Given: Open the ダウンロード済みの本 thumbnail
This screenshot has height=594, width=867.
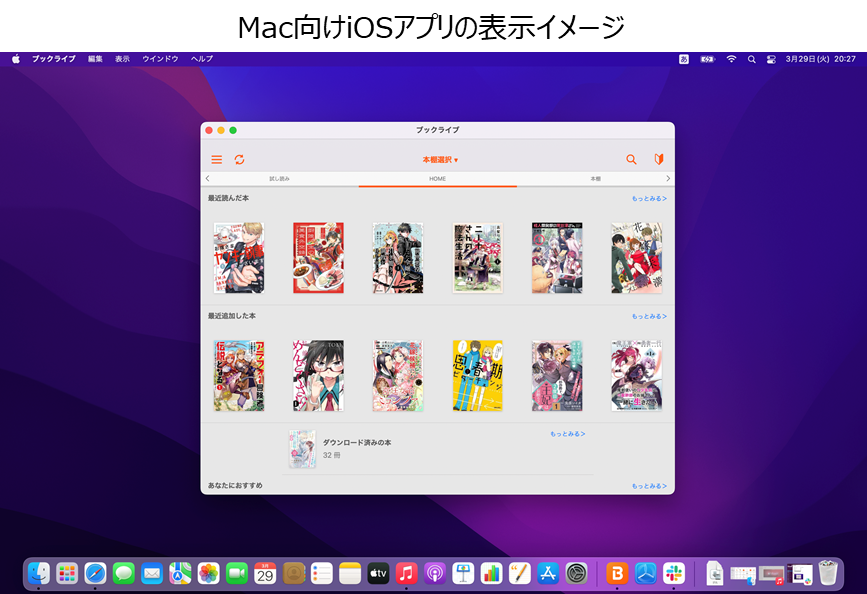Looking at the screenshot, I should pyautogui.click(x=302, y=449).
